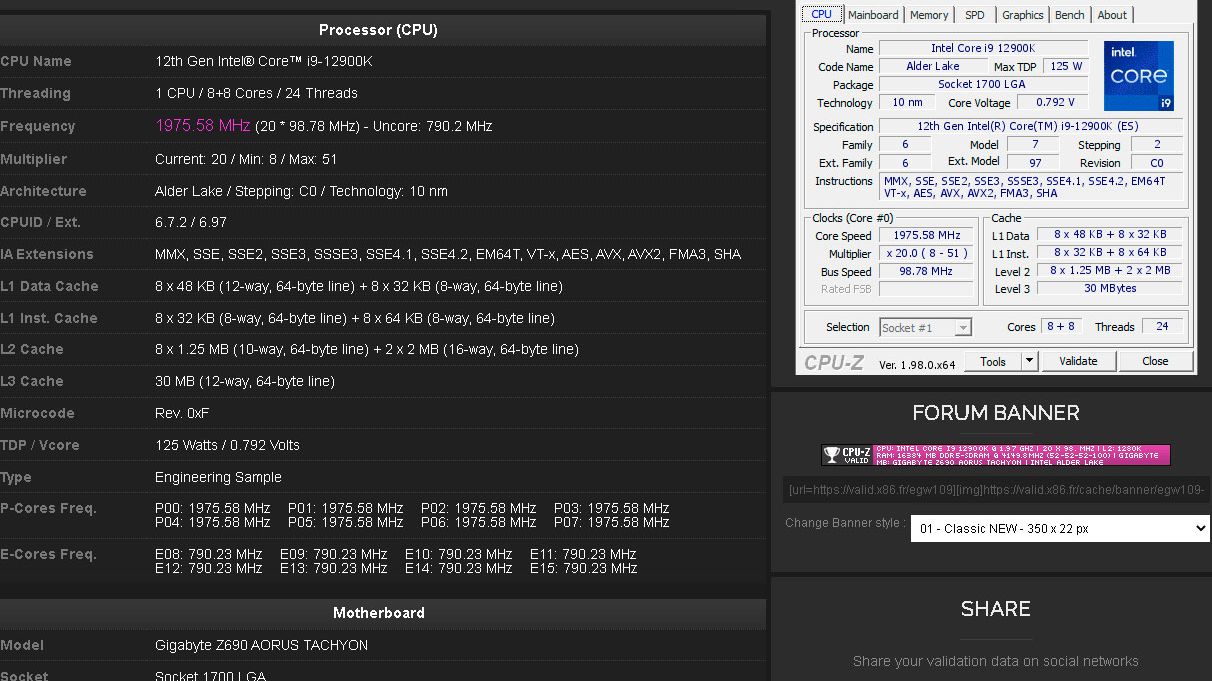Image resolution: width=1212 pixels, height=681 pixels.
Task: Switch to the Mainboard tab
Action: point(873,15)
